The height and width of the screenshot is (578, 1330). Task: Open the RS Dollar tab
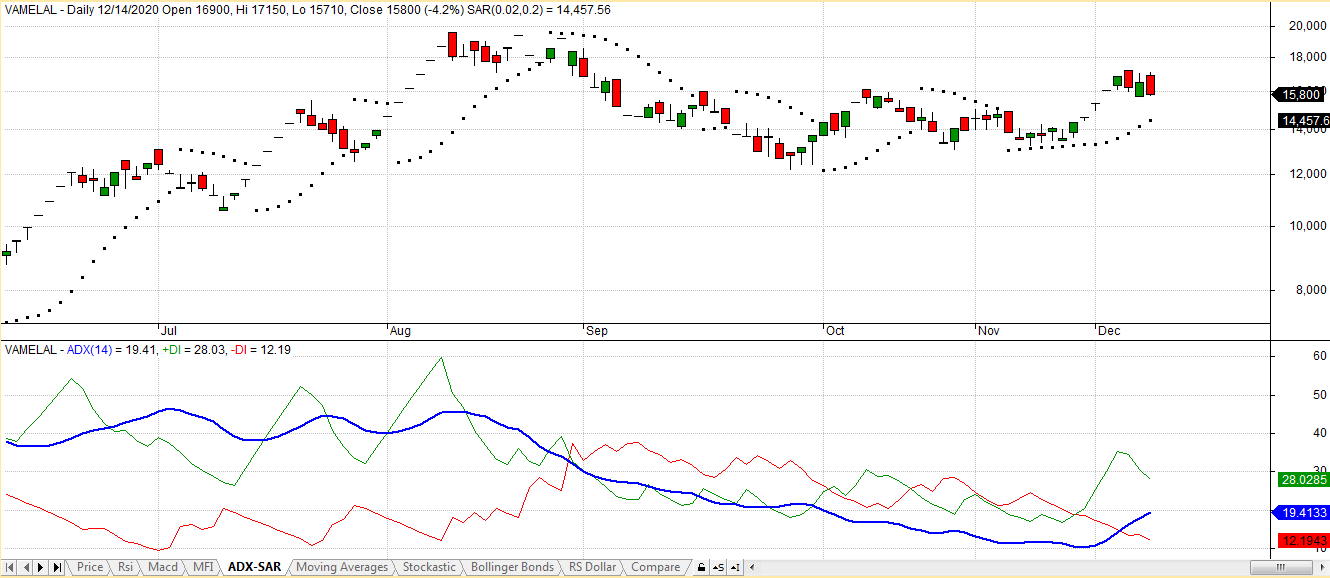[592, 567]
